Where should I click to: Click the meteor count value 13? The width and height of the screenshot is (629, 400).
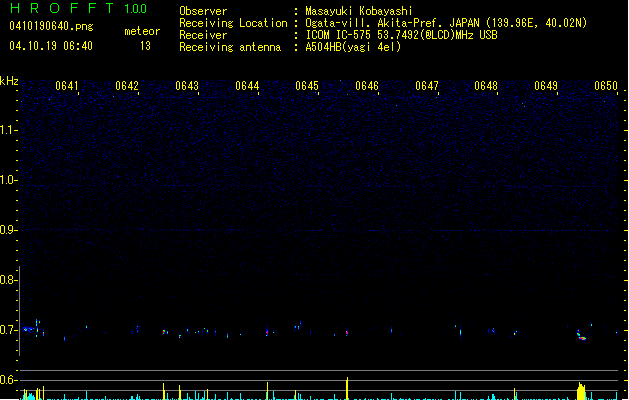[x=145, y=46]
